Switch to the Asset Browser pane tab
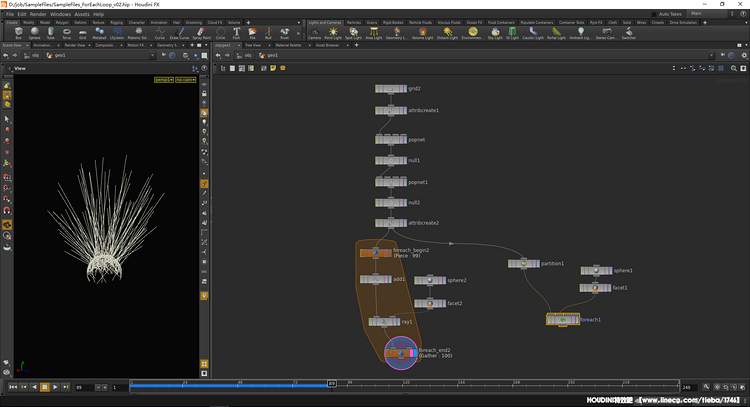750x407 pixels. pos(327,45)
